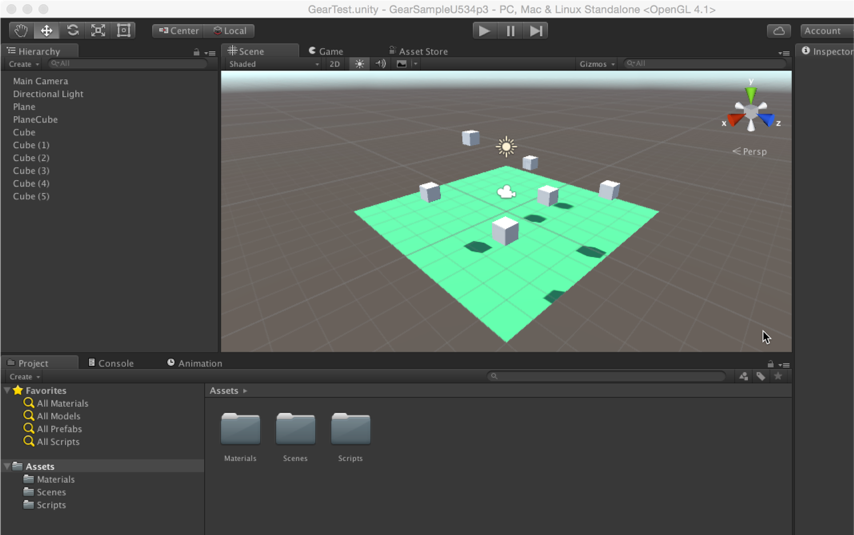This screenshot has width=854, height=535.
Task: Toggle the Hierarchy panel lock
Action: click(196, 52)
